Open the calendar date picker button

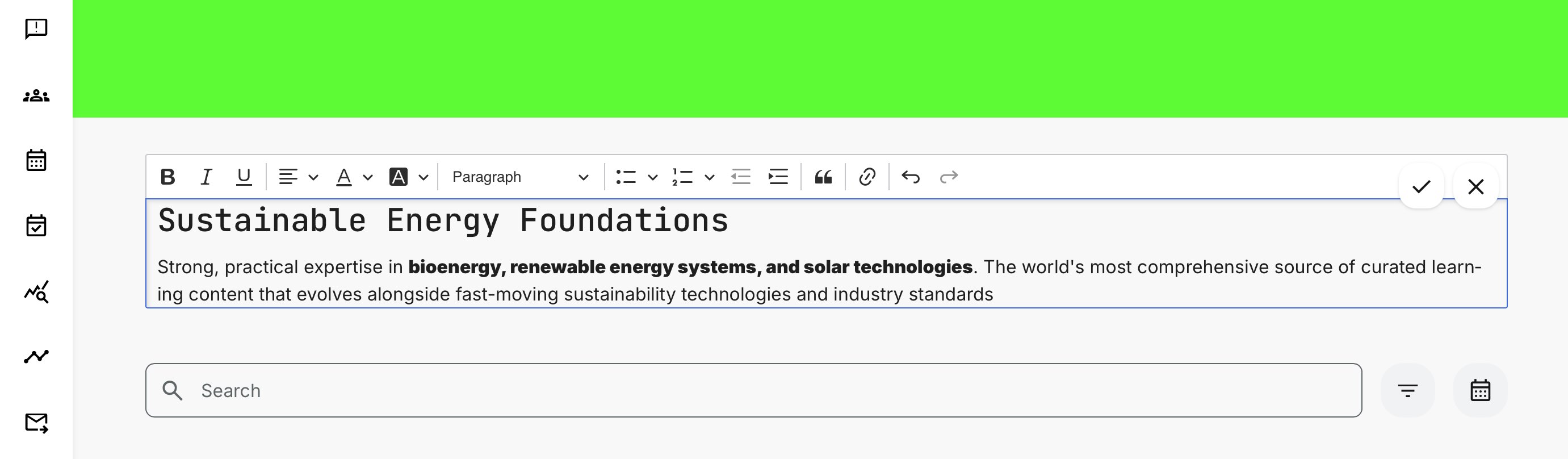[1481, 390]
